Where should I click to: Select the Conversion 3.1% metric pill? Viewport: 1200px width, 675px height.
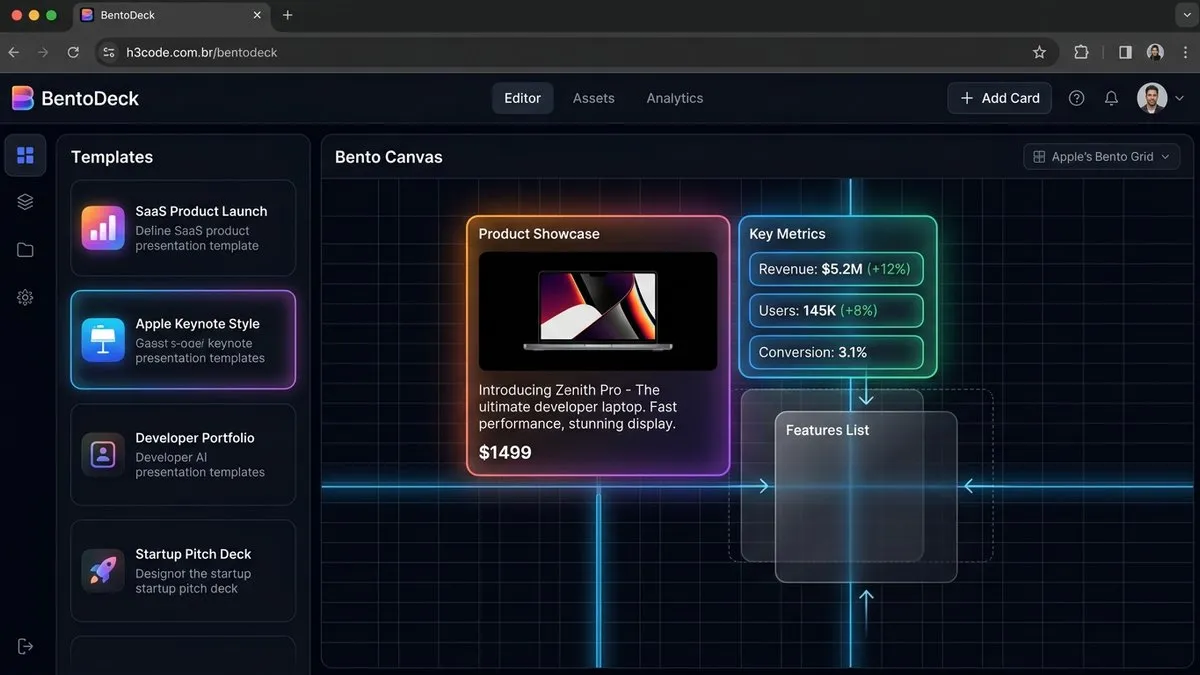[836, 353]
